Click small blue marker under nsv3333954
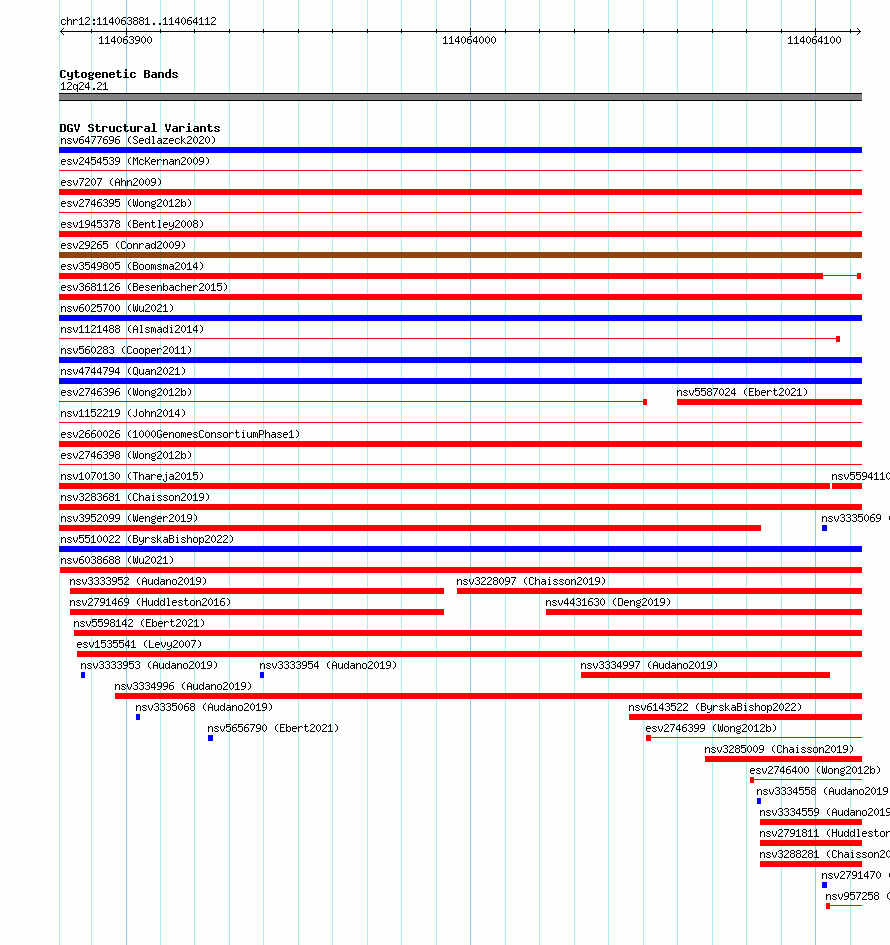This screenshot has width=890, height=945. (262, 675)
